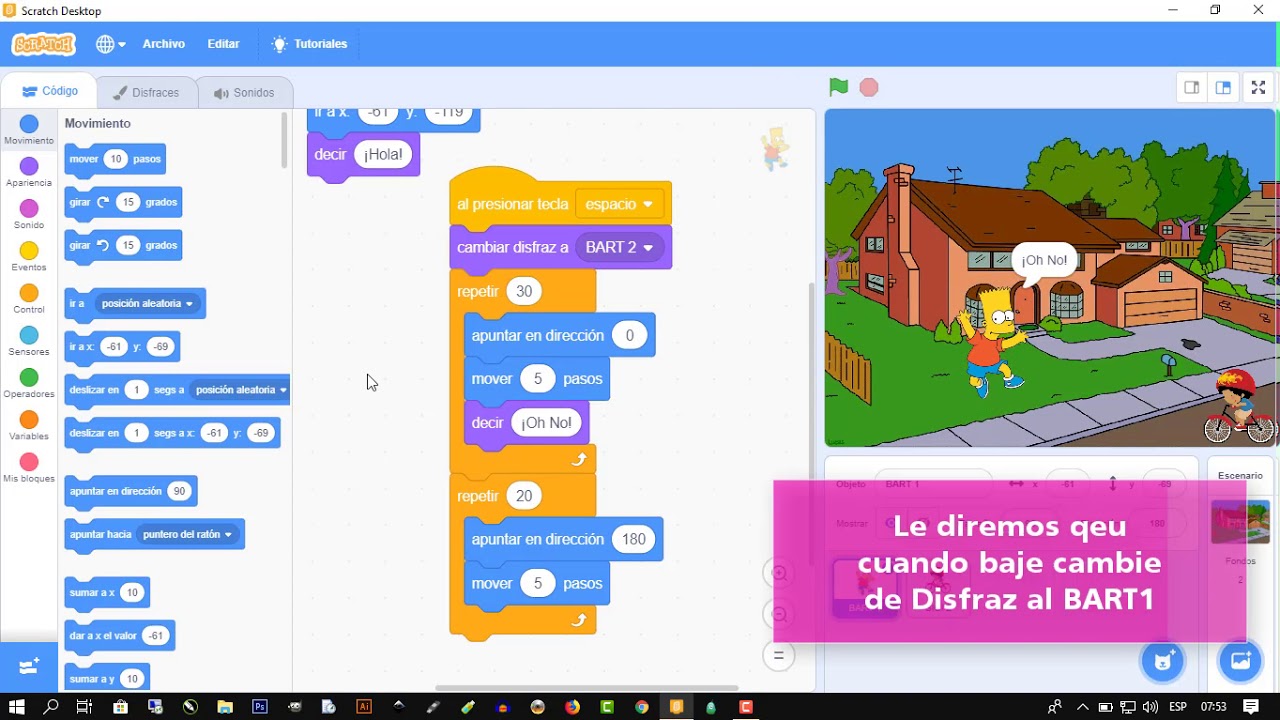
Task: Click the sumar a y 10 block
Action: (x=107, y=678)
